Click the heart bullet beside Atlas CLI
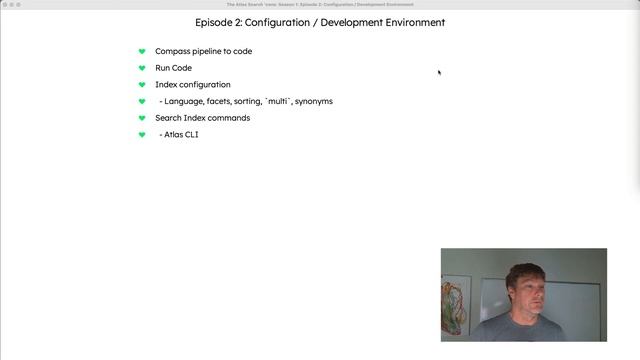Viewport: 640px width, 360px height. click(142, 135)
